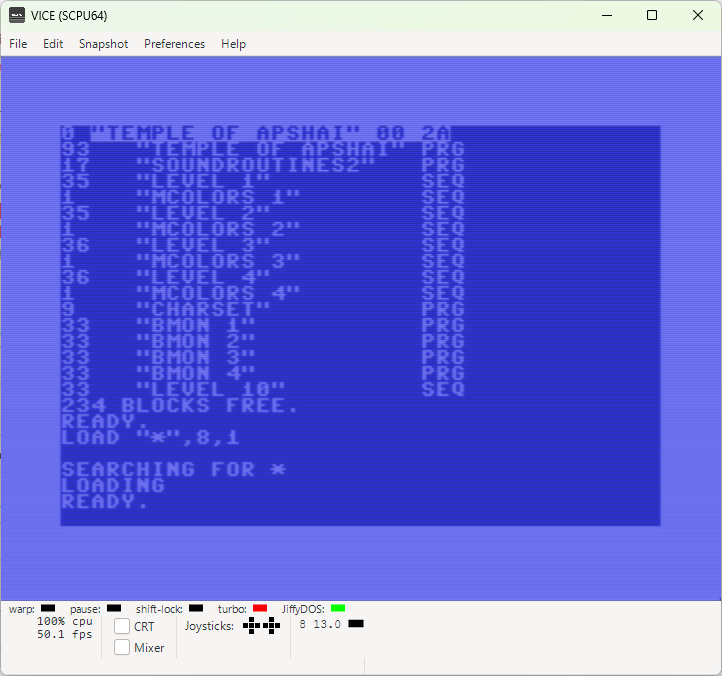This screenshot has height=676, width=722.
Task: Click the "MCOLORS 2" directory entry
Action: click(x=263, y=229)
